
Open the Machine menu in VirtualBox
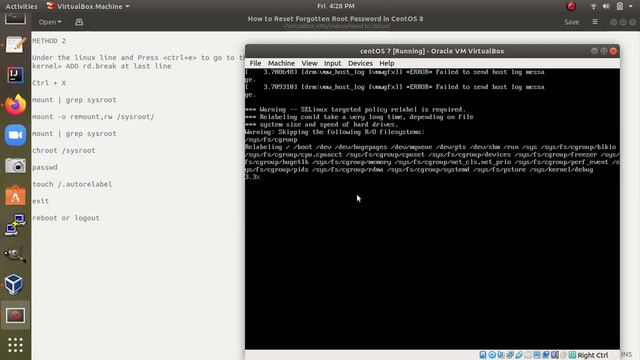point(281,63)
